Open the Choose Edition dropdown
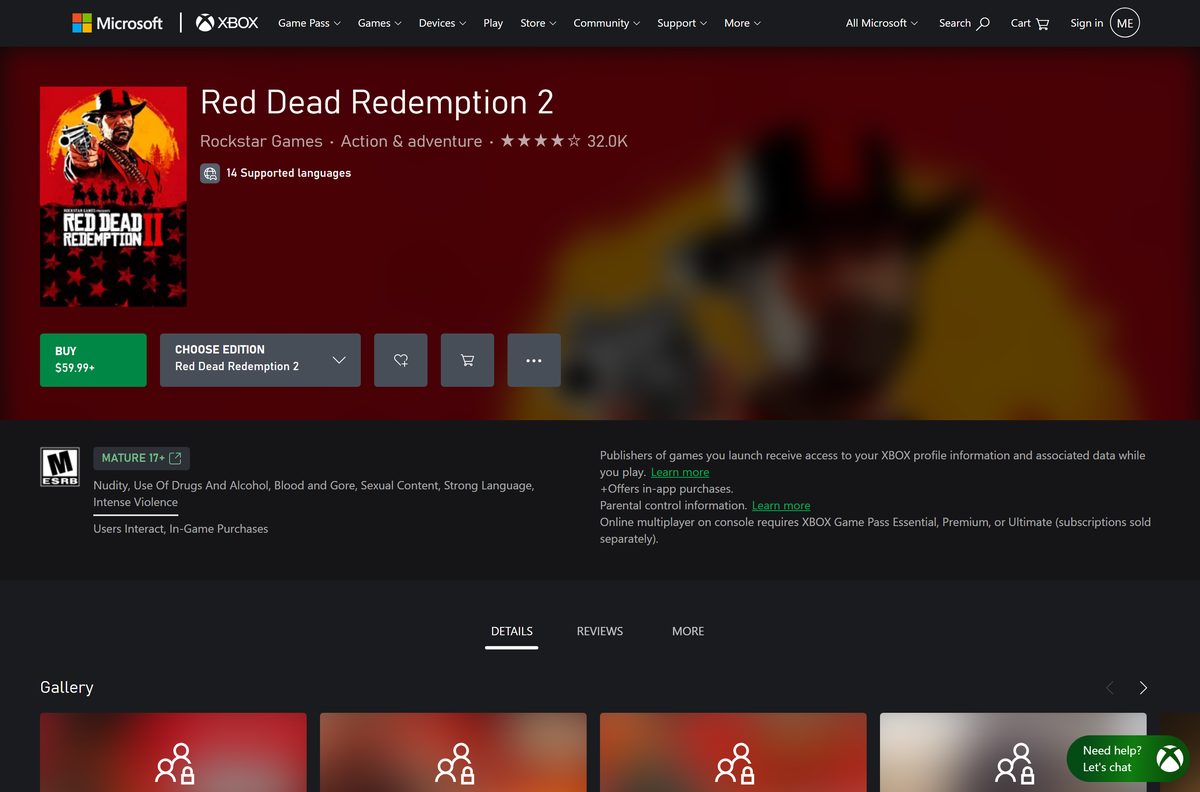 [260, 360]
